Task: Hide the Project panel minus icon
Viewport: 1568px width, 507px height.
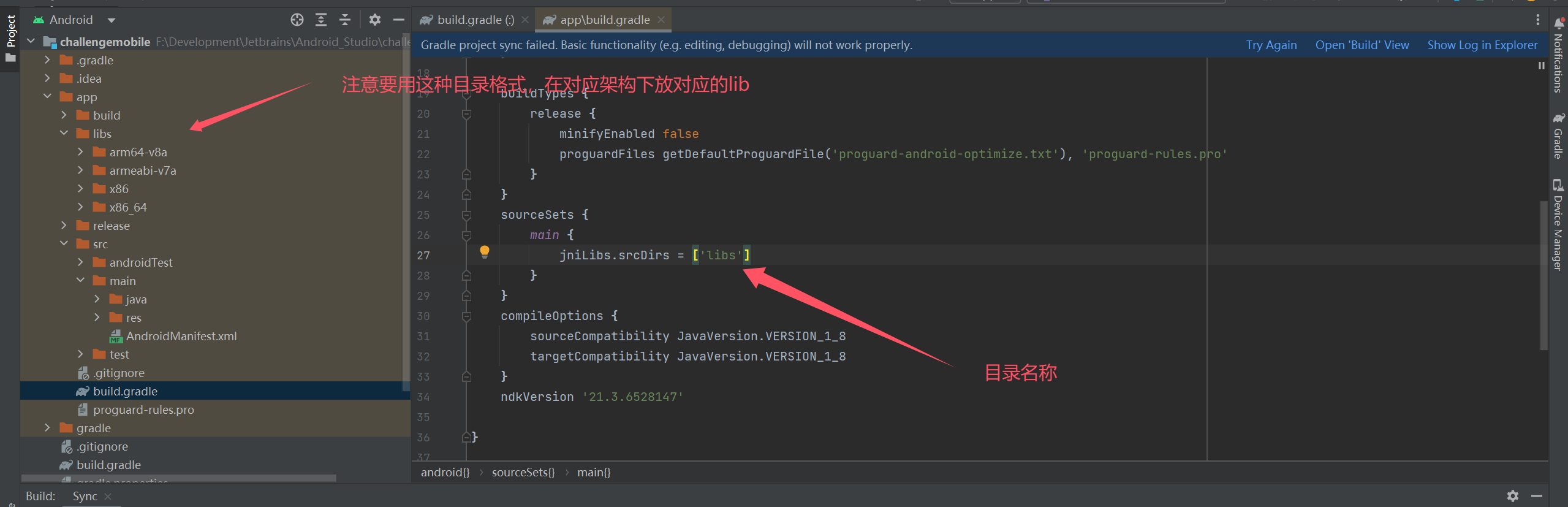Action: (x=399, y=20)
